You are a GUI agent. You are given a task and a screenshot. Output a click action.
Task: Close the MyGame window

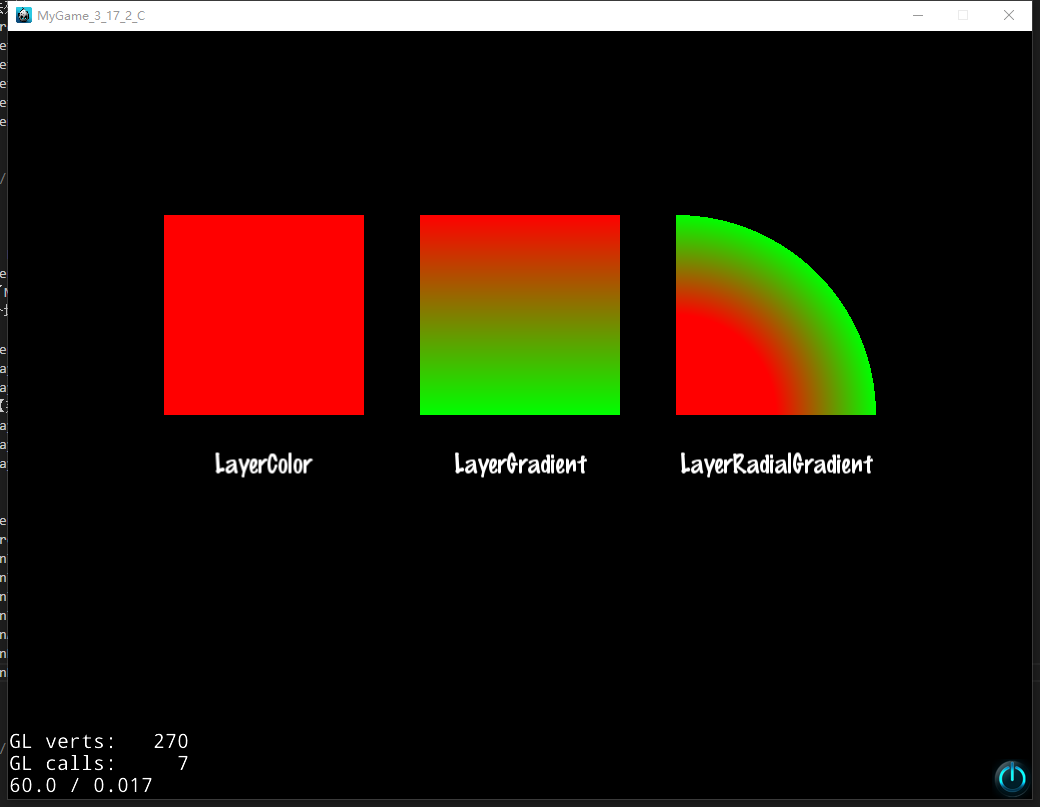[1009, 15]
